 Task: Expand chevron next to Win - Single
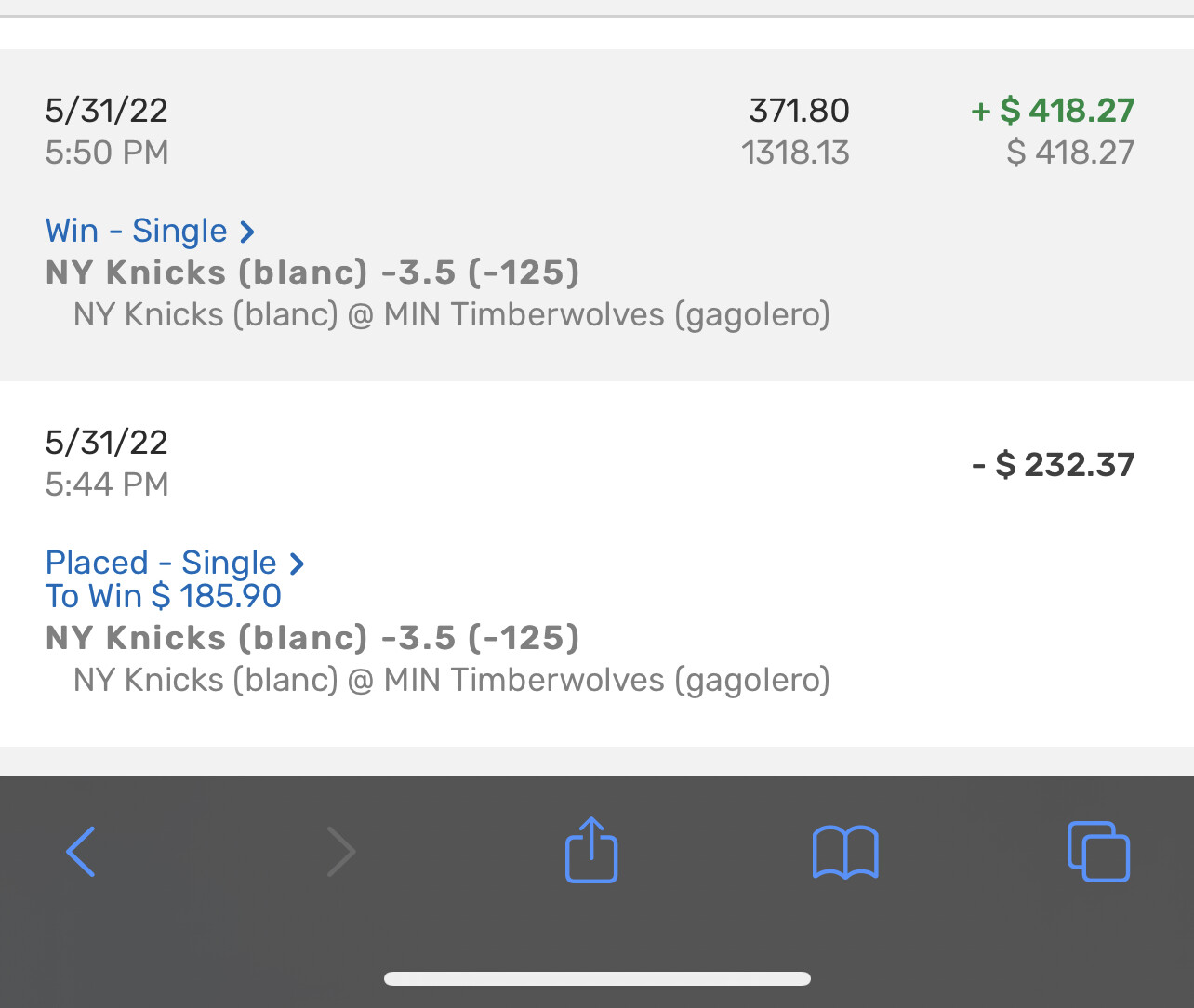(x=246, y=231)
